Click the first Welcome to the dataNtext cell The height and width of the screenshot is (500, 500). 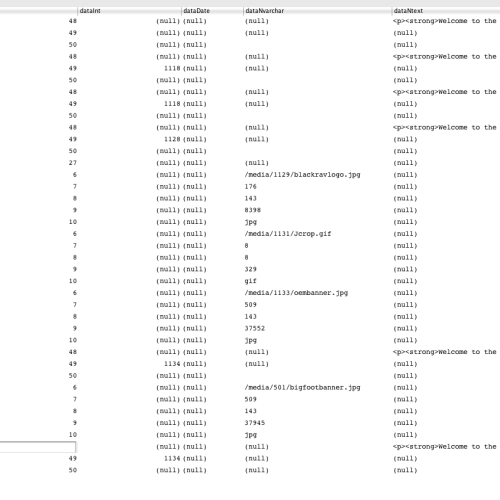tap(445, 21)
